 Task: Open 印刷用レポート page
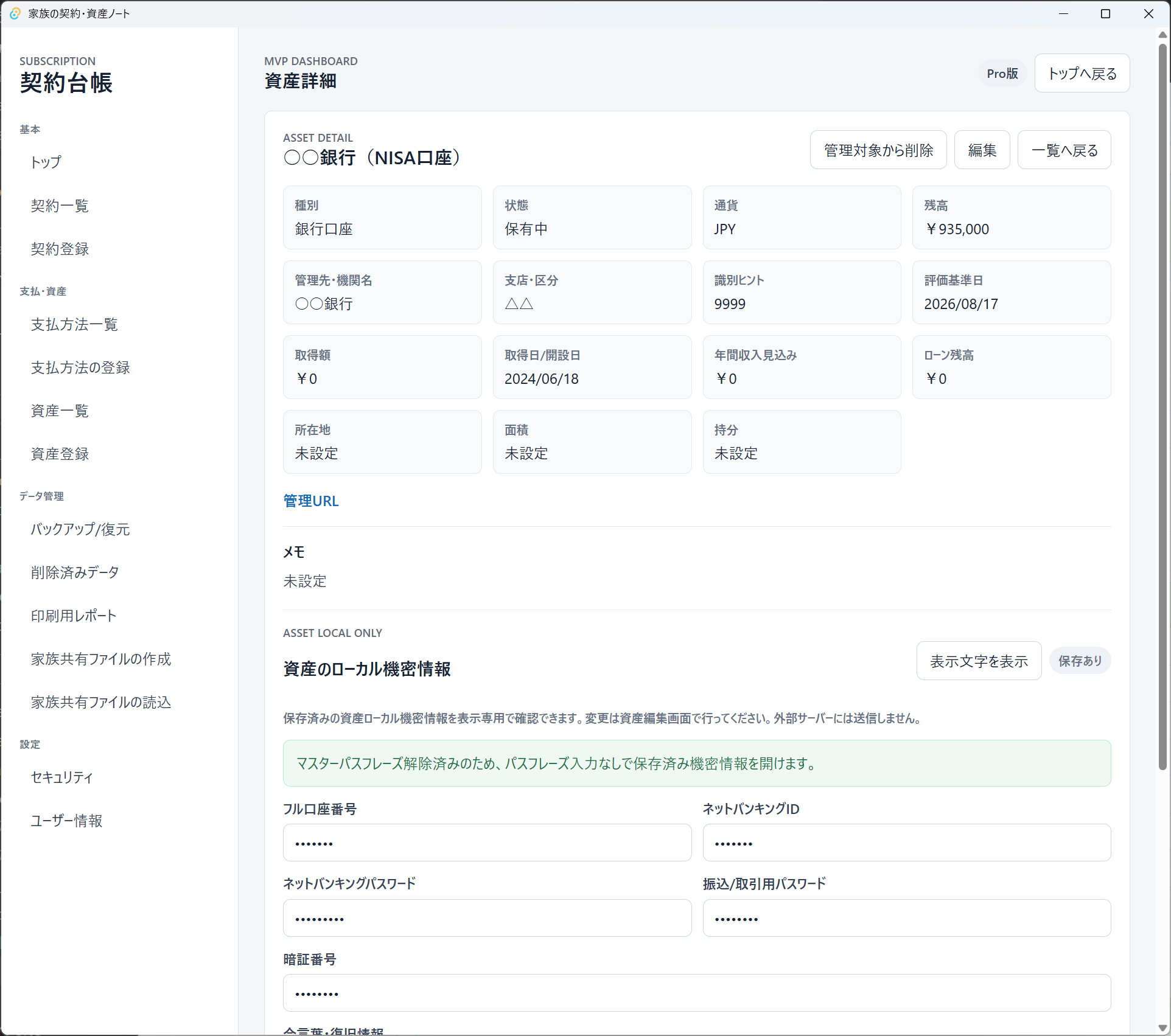74,616
